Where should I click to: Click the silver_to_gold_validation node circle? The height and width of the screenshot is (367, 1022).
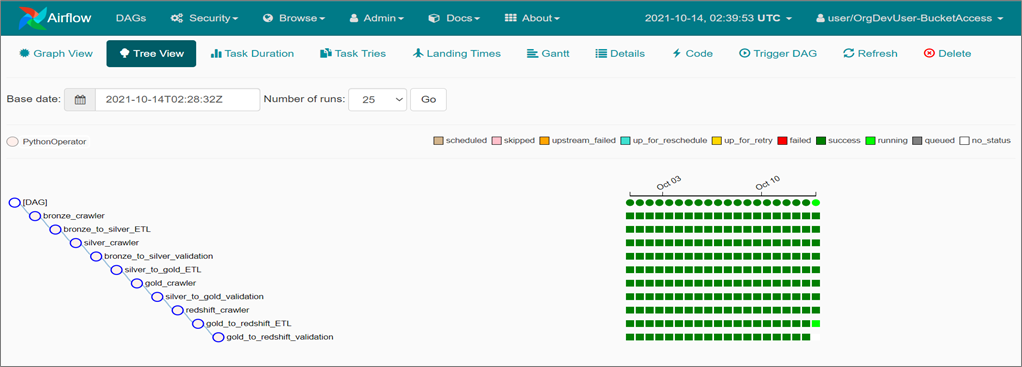tap(157, 297)
